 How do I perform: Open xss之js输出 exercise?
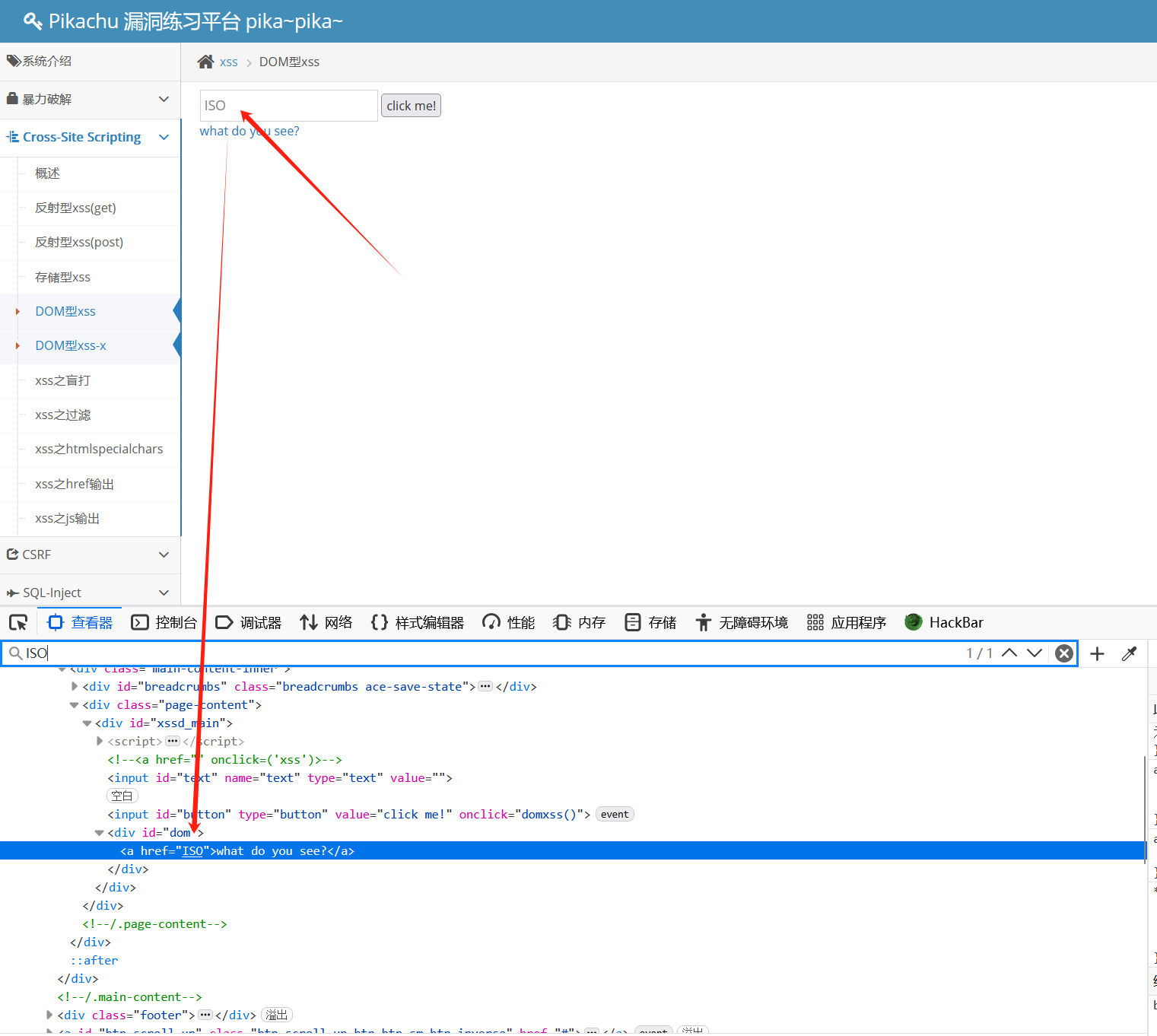point(67,518)
